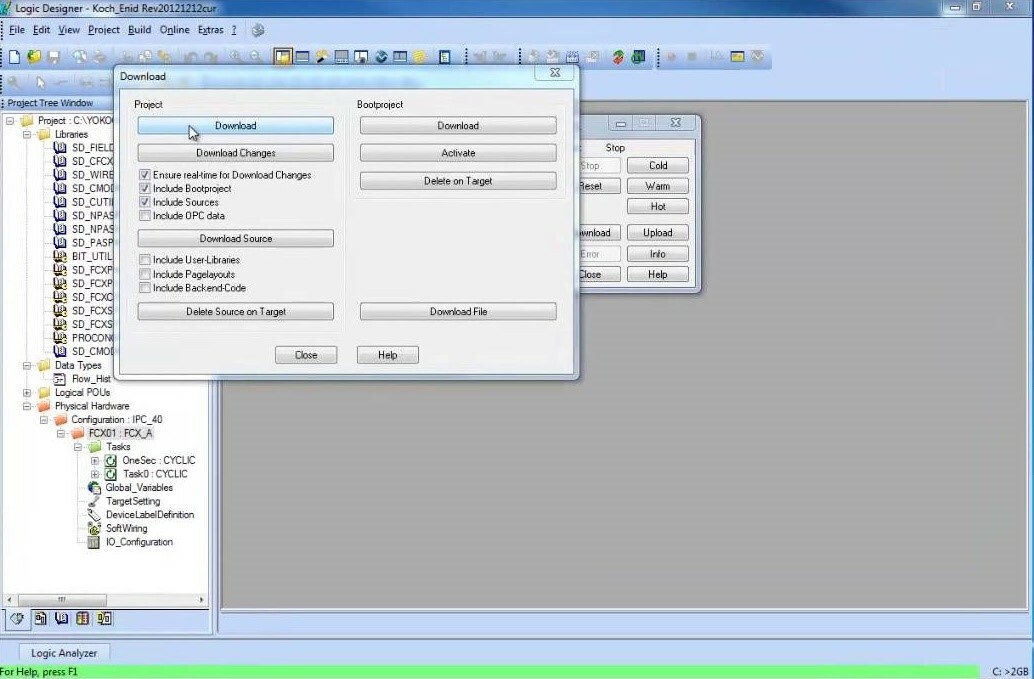Uncheck Ensure real-time for Download Changes
The image size is (1034, 679).
(145, 175)
